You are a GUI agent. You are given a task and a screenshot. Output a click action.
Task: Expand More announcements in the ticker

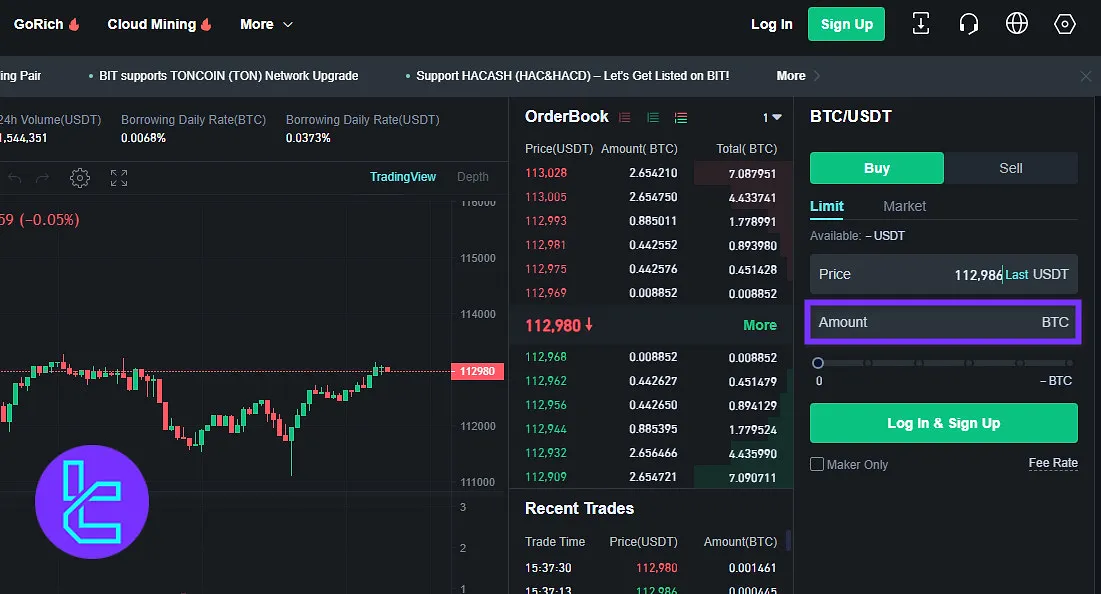click(x=798, y=76)
